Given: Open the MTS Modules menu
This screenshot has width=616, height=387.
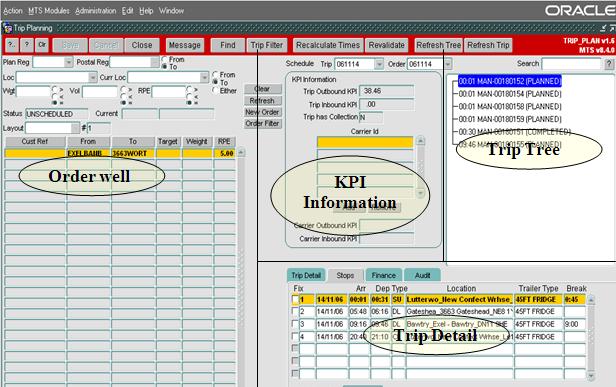Looking at the screenshot, I should [x=49, y=11].
